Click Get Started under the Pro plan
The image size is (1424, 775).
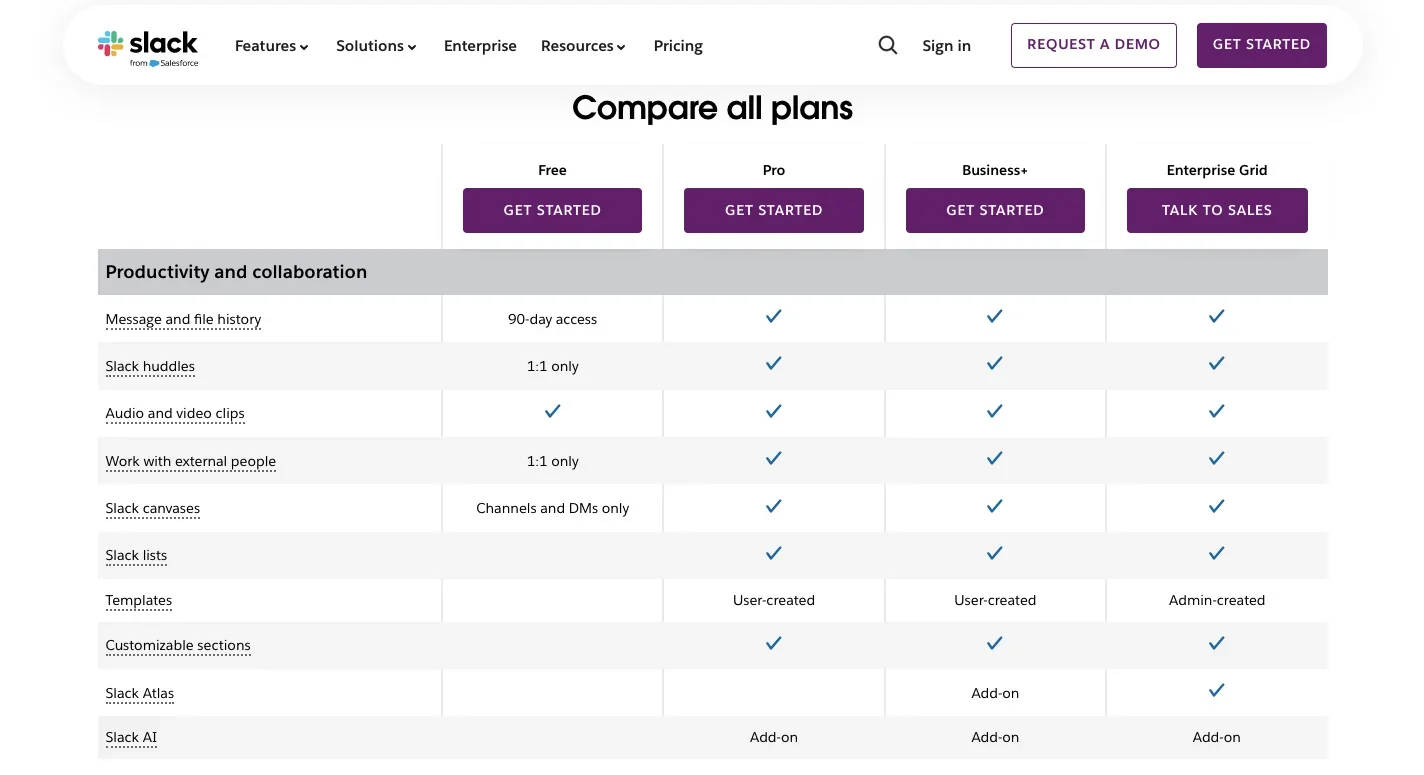[773, 210]
